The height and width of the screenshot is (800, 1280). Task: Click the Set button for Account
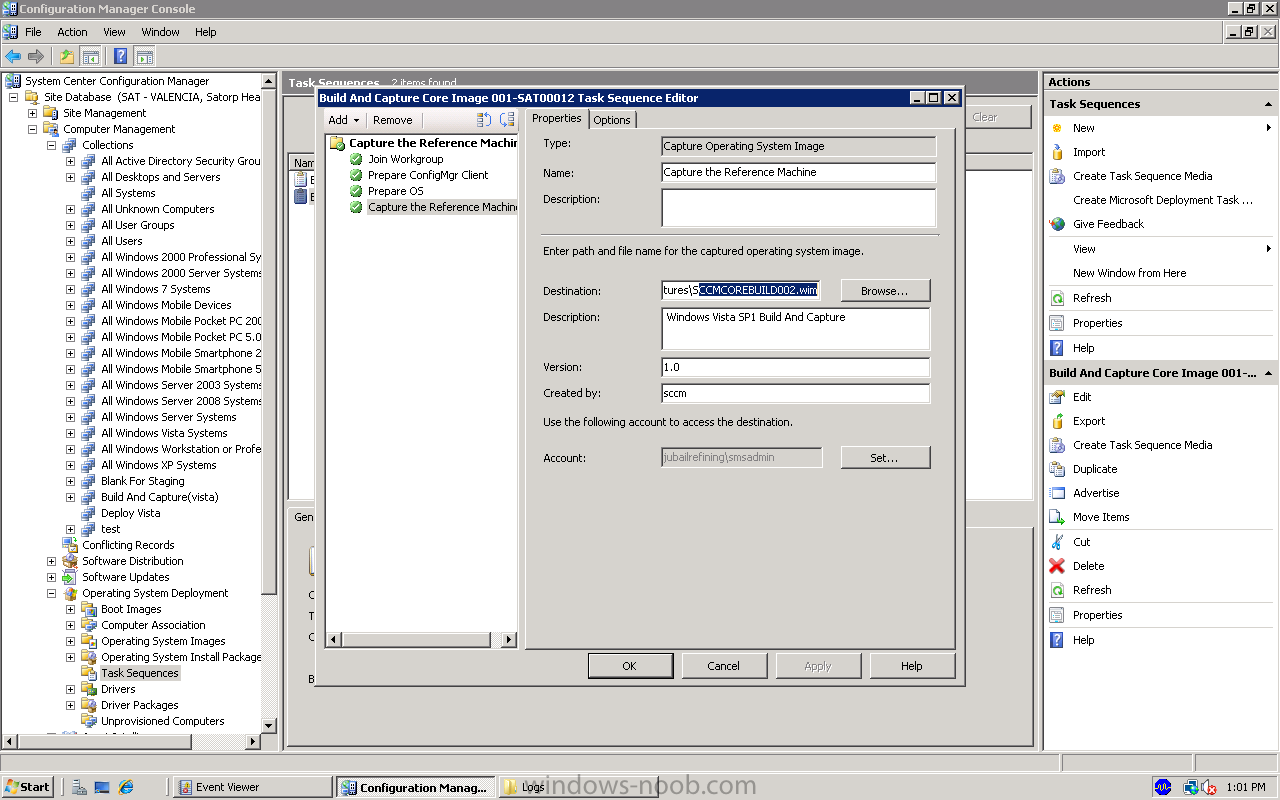[x=885, y=458]
